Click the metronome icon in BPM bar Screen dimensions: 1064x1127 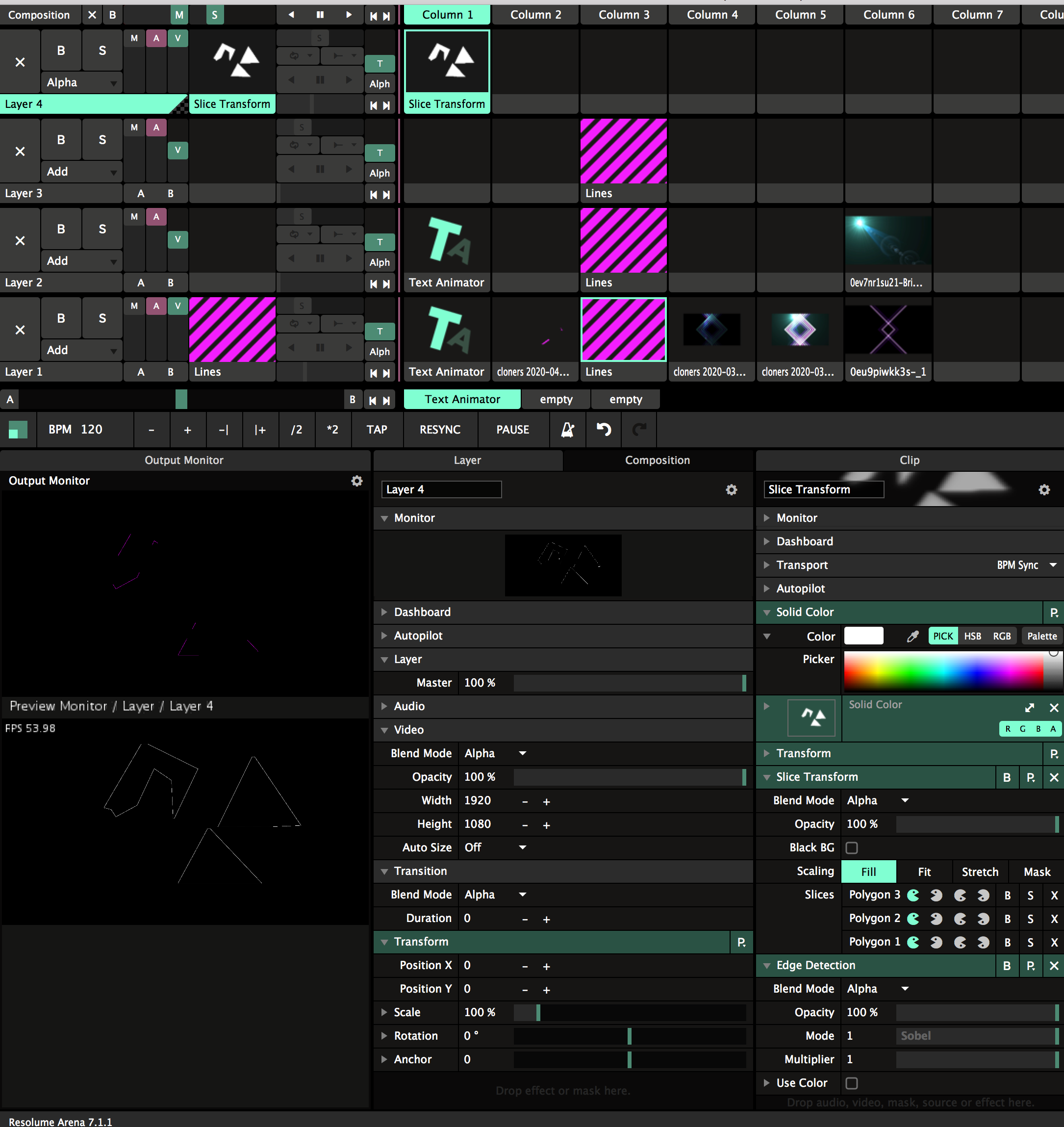568,430
